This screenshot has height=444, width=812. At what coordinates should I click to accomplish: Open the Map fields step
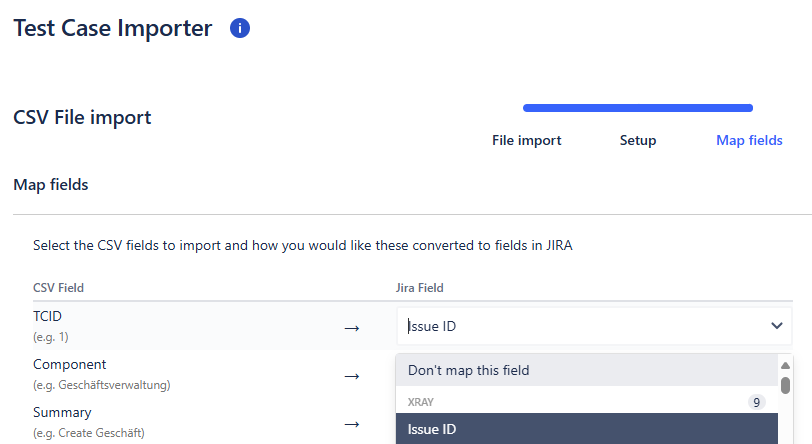tap(749, 140)
